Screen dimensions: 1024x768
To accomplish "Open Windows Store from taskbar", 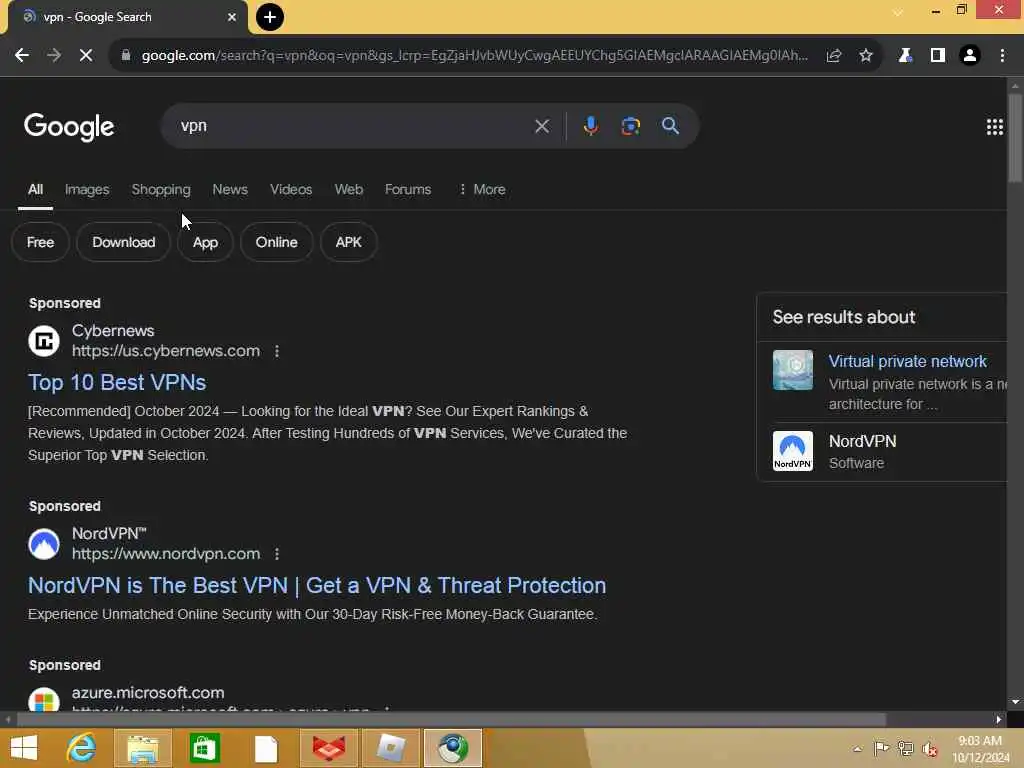I will 204,748.
